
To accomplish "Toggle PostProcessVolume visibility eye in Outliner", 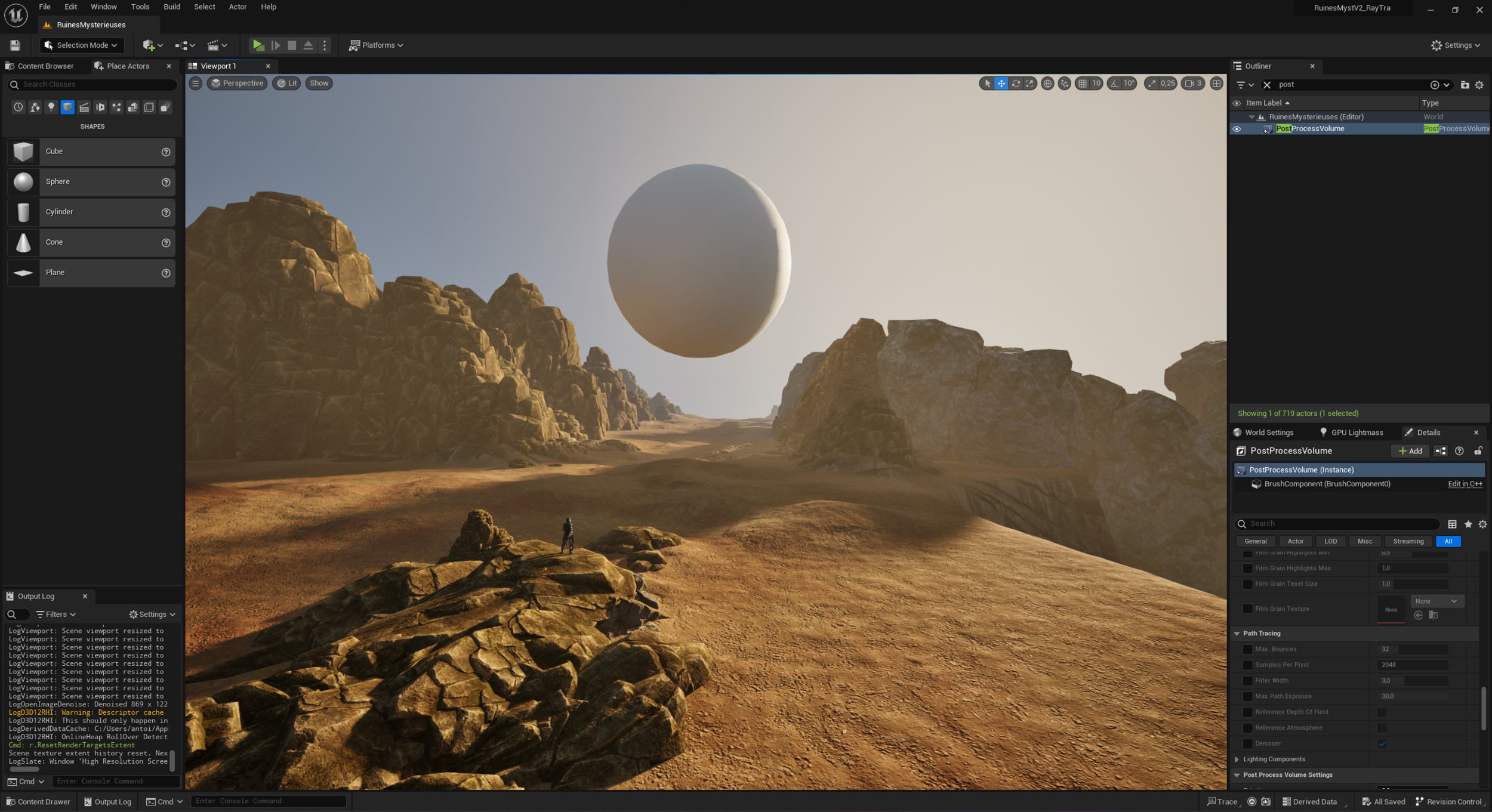I will [1237, 129].
